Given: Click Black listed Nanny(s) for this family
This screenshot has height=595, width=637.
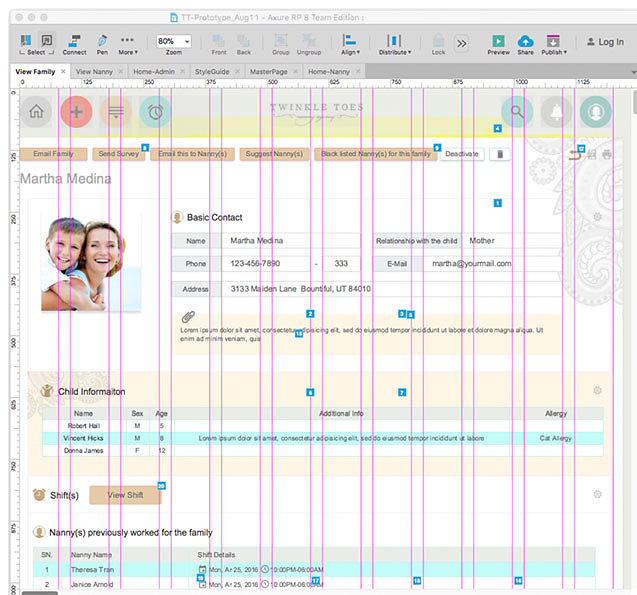Looking at the screenshot, I should tap(376, 154).
